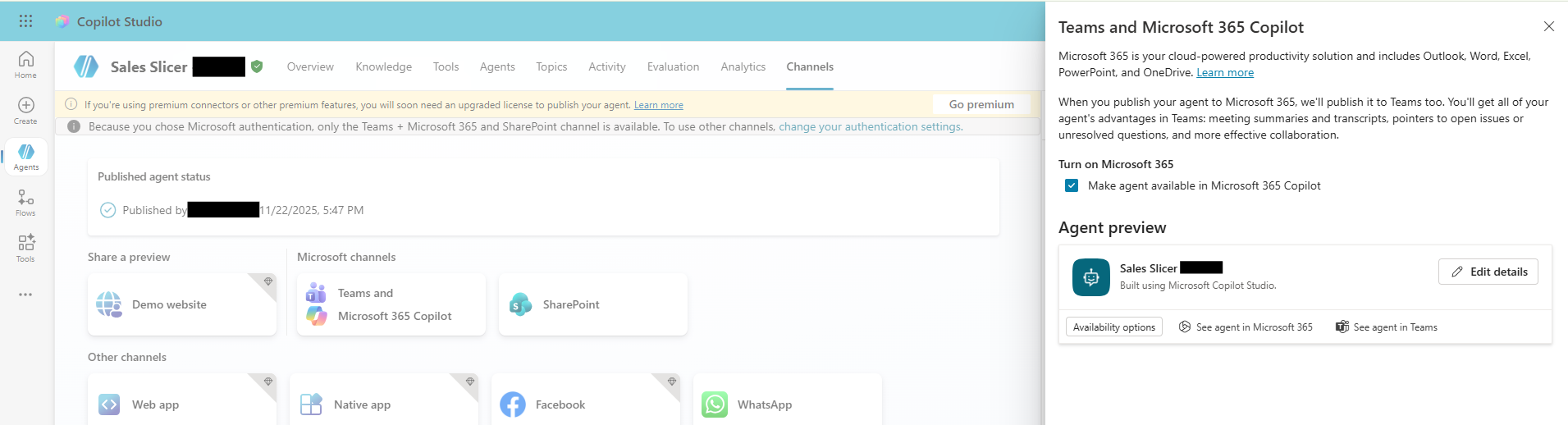Open the app launcher waffle icon
This screenshot has width=1568, height=425.
pyautogui.click(x=25, y=21)
